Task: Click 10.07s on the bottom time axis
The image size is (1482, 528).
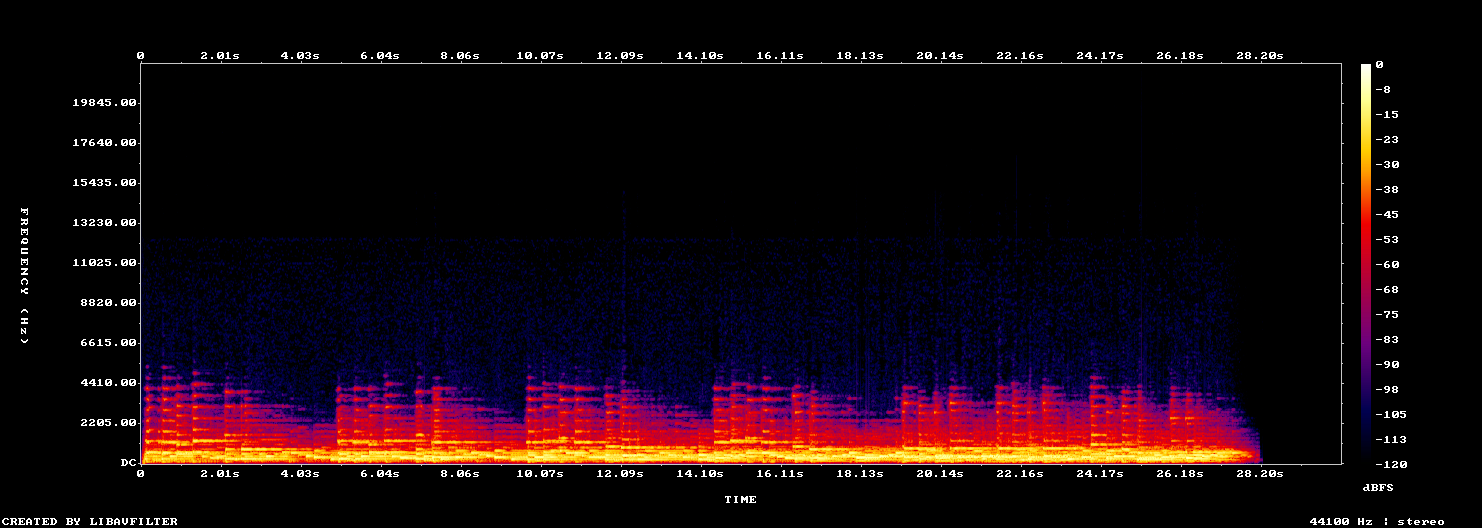Action: pos(540,473)
